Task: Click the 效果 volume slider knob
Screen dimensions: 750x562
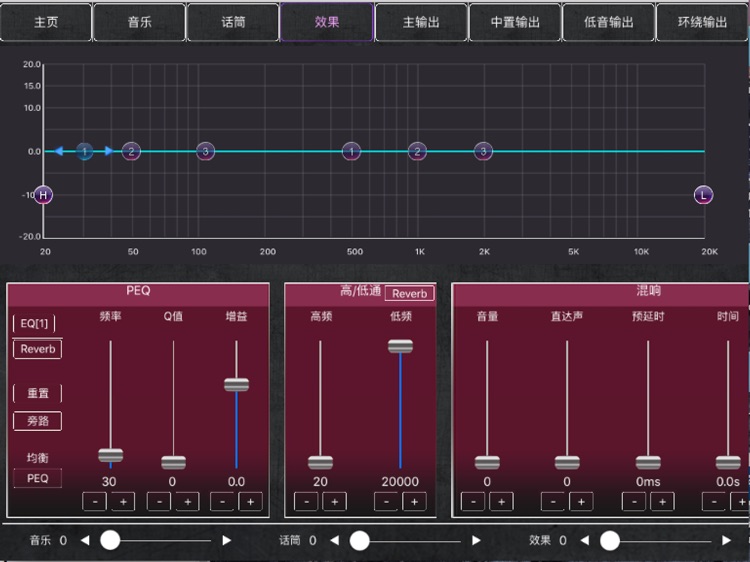Action: point(610,540)
